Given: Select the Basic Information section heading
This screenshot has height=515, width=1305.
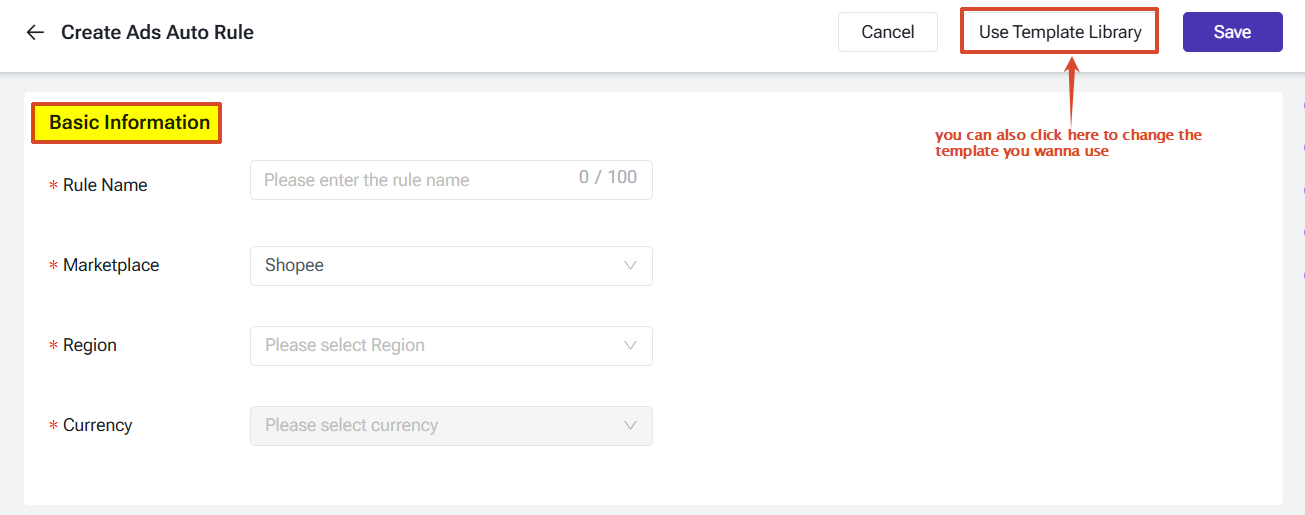Looking at the screenshot, I should tap(129, 123).
